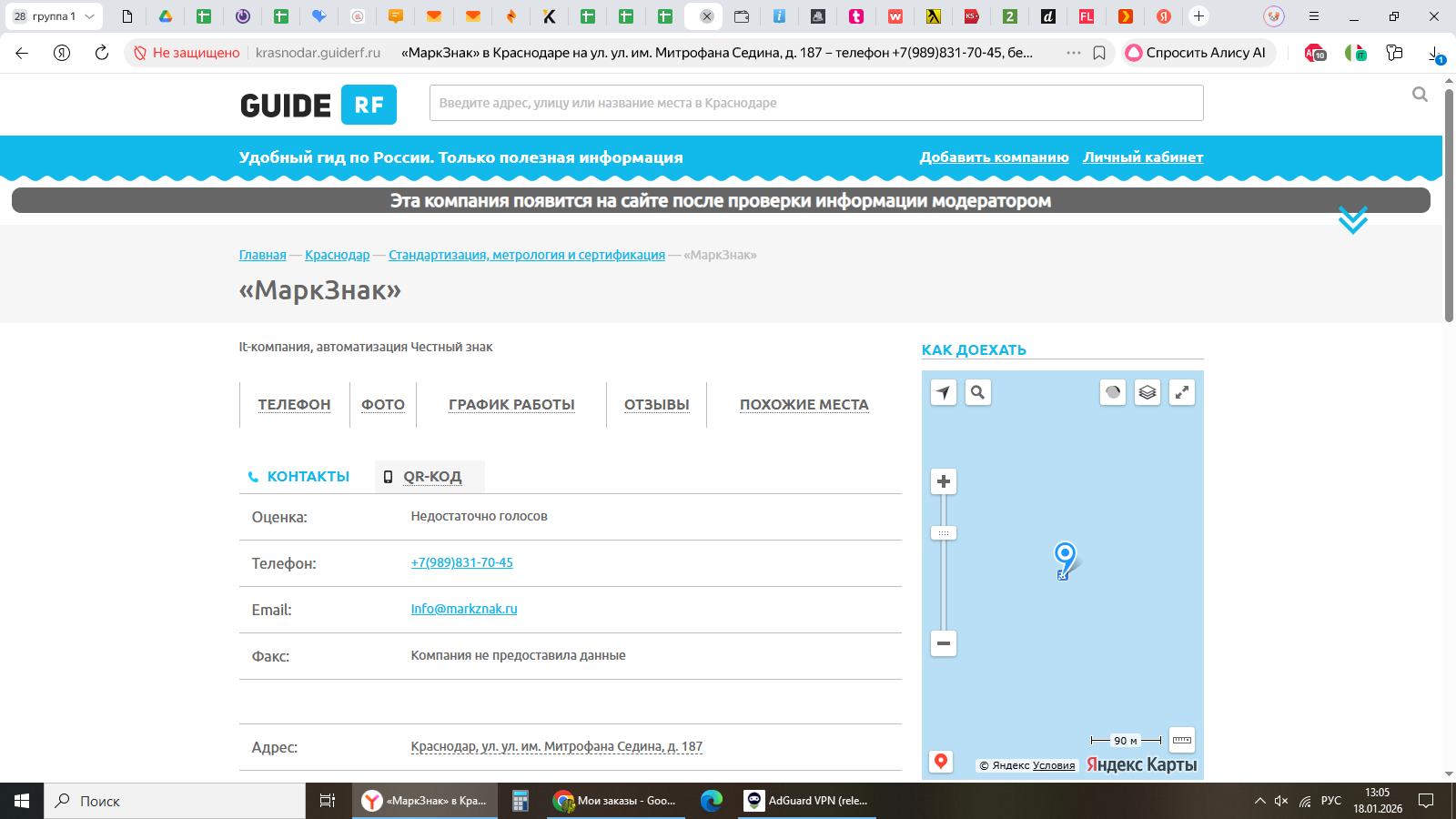The image size is (1456, 819).
Task: Open the browser extensions puzzle icon
Action: 1394,53
